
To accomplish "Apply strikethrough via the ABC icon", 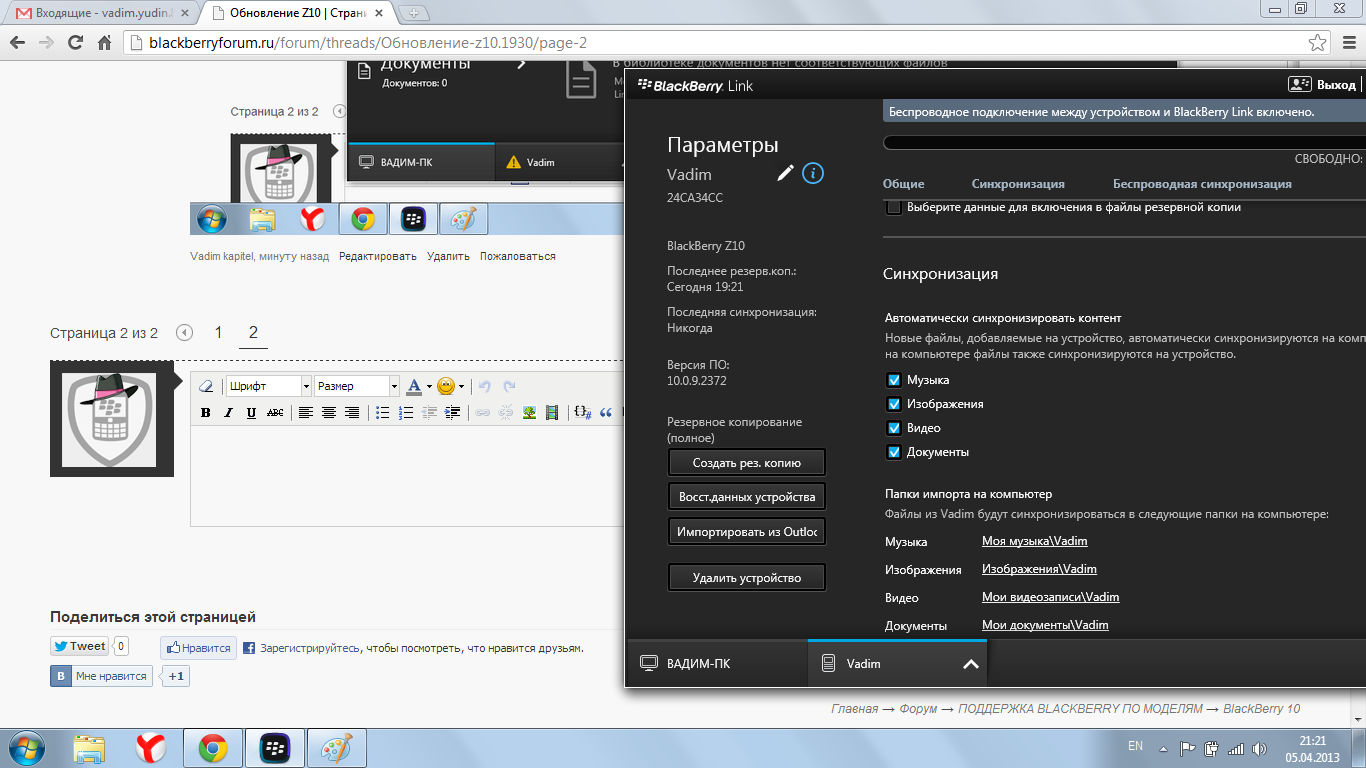I will (275, 412).
